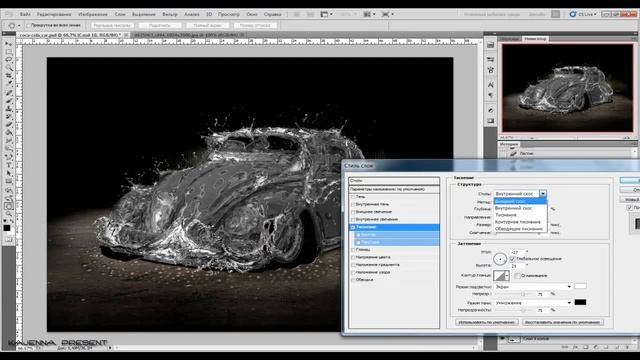640x360 pixels.
Task: Launch Bridge from the application bar
Action: point(297,14)
